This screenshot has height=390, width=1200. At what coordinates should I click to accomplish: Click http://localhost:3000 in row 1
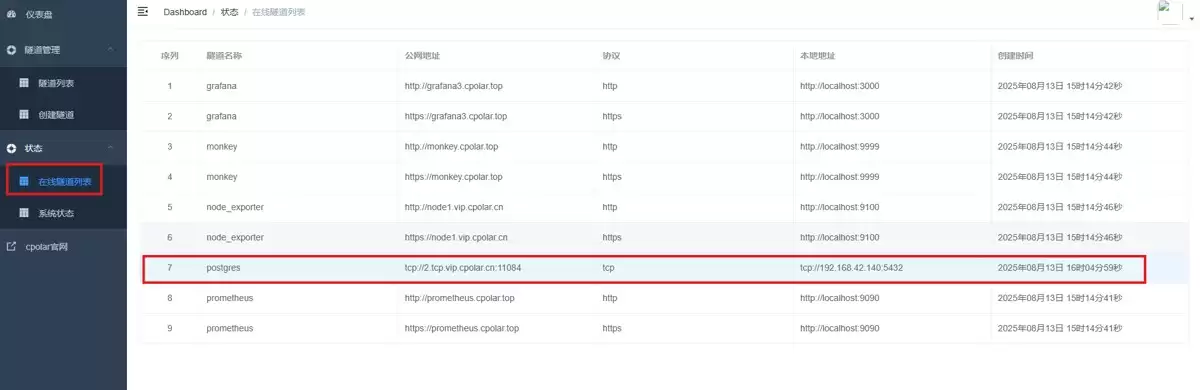pyautogui.click(x=839, y=86)
